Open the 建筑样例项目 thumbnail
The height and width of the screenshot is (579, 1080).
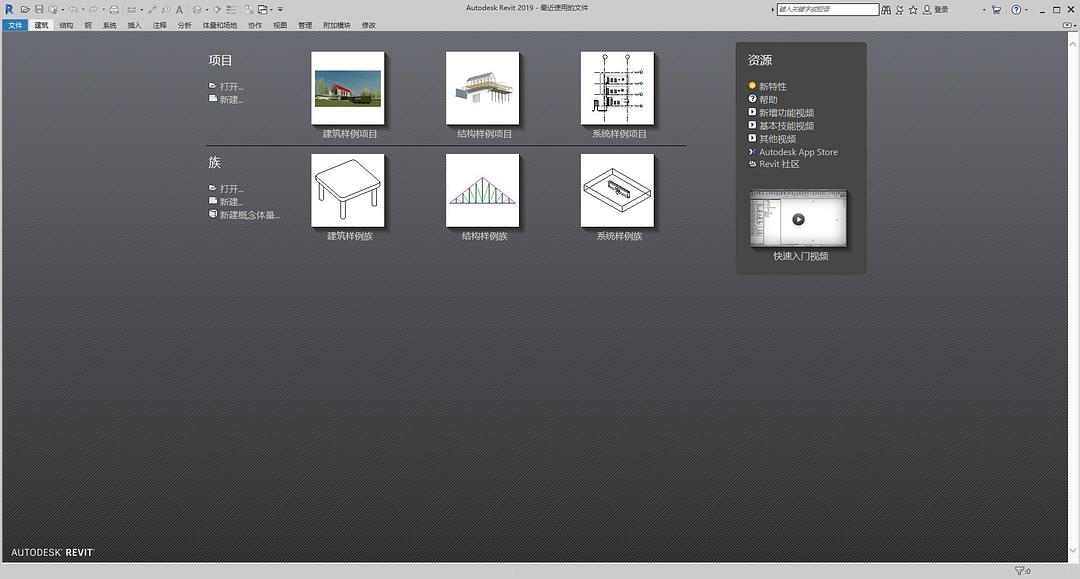click(x=348, y=88)
